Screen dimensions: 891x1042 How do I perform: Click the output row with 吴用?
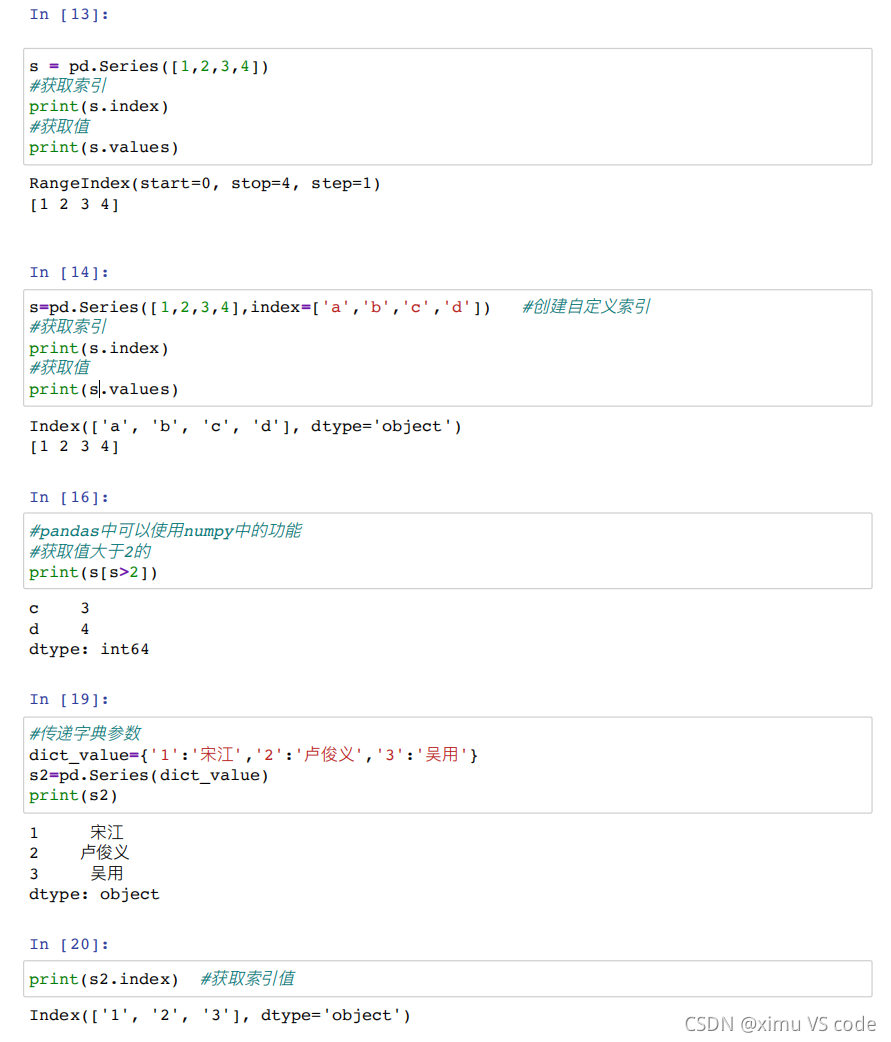pyautogui.click(x=76, y=874)
